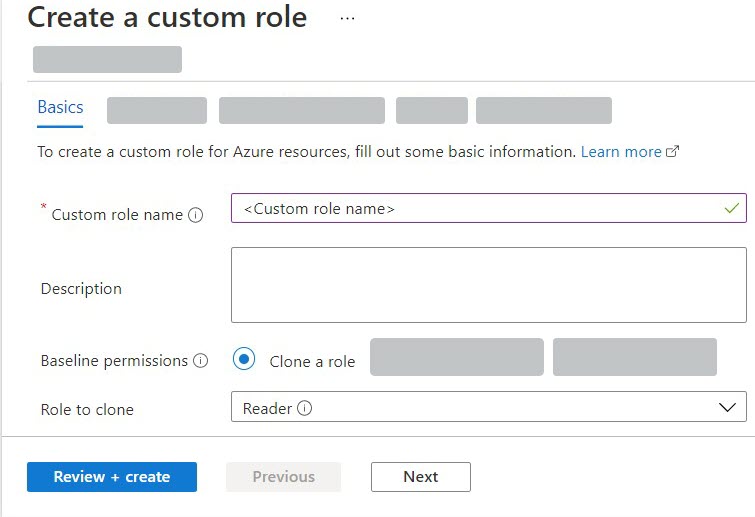This screenshot has width=755, height=517.
Task: Select first grey option after Clone a role
Action: click(456, 357)
